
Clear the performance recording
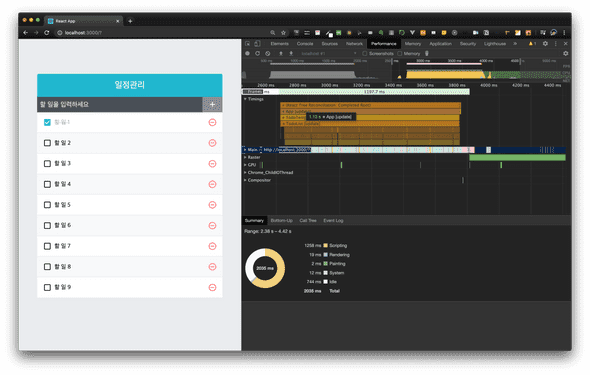point(268,53)
